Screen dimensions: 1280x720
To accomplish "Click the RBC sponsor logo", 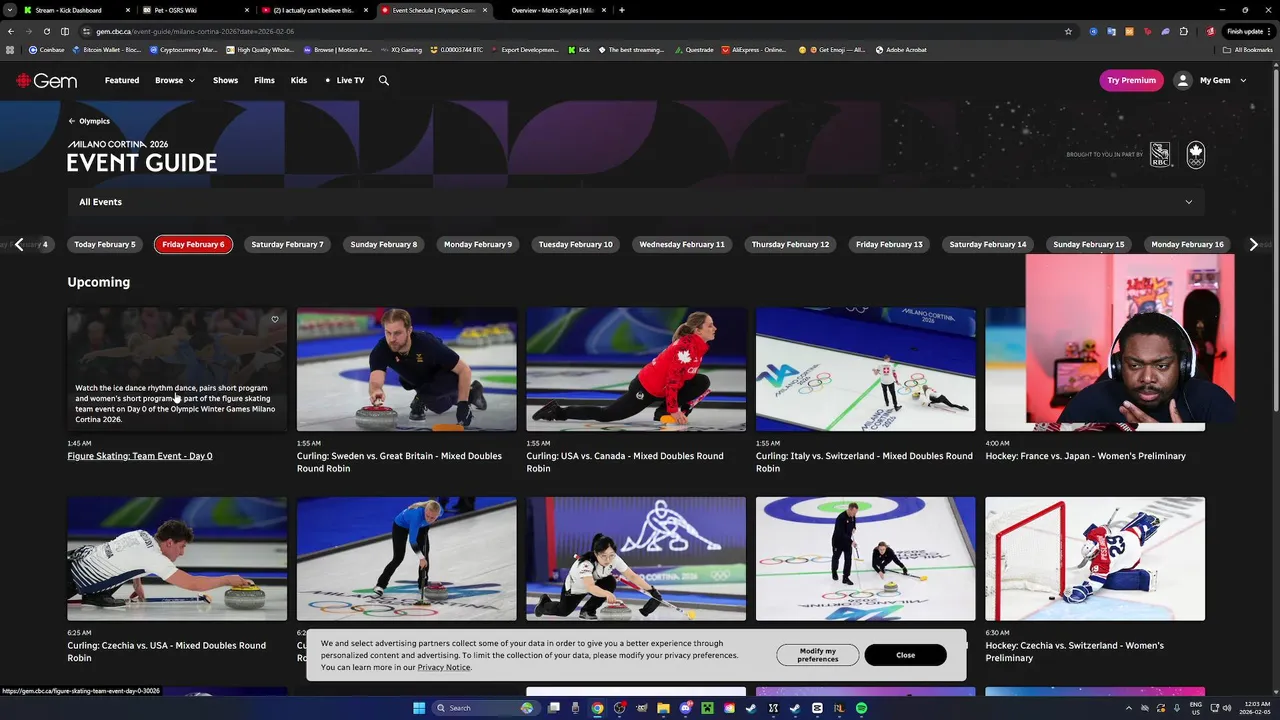I will pyautogui.click(x=1160, y=154).
